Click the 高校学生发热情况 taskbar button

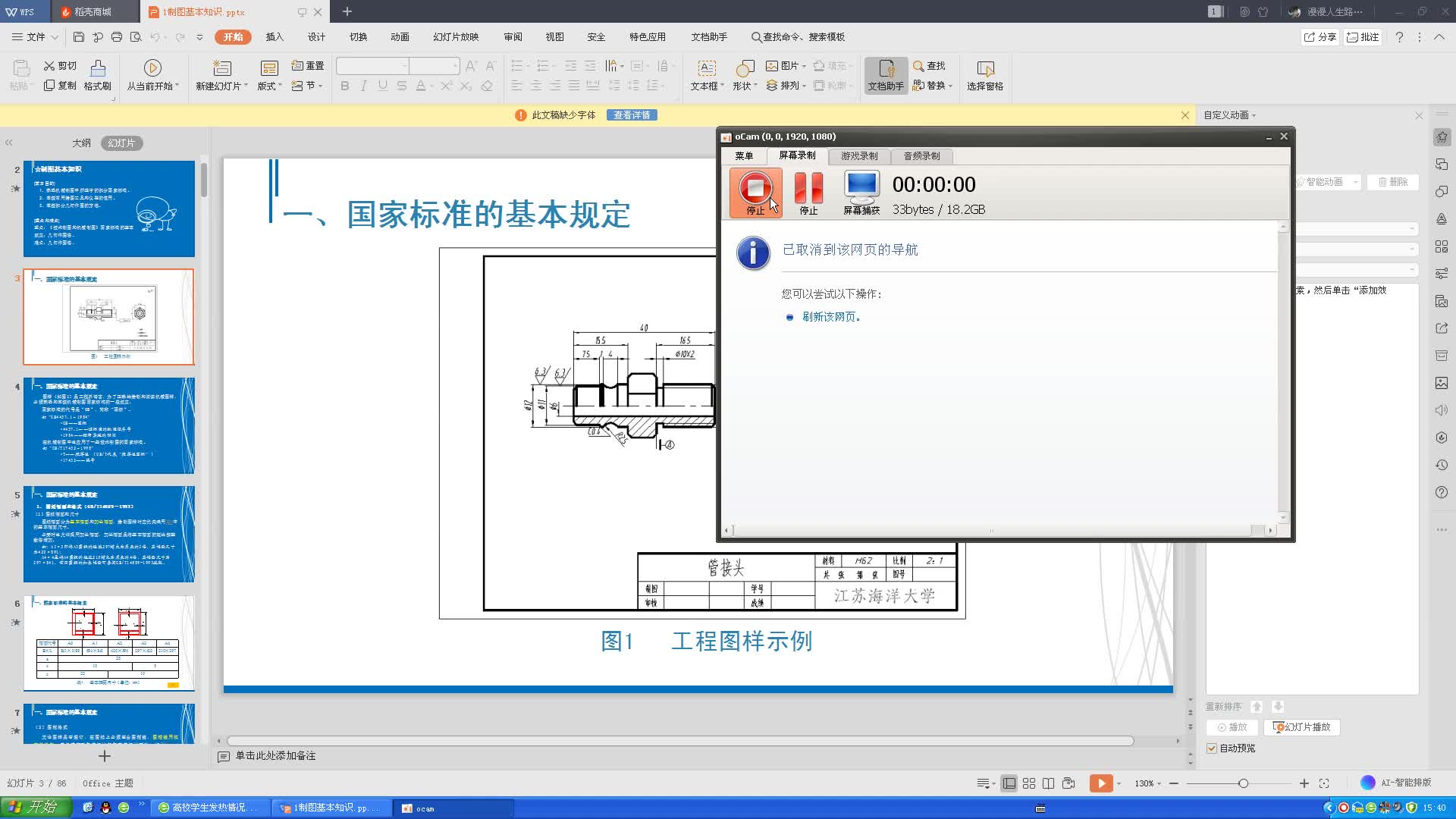coord(209,808)
